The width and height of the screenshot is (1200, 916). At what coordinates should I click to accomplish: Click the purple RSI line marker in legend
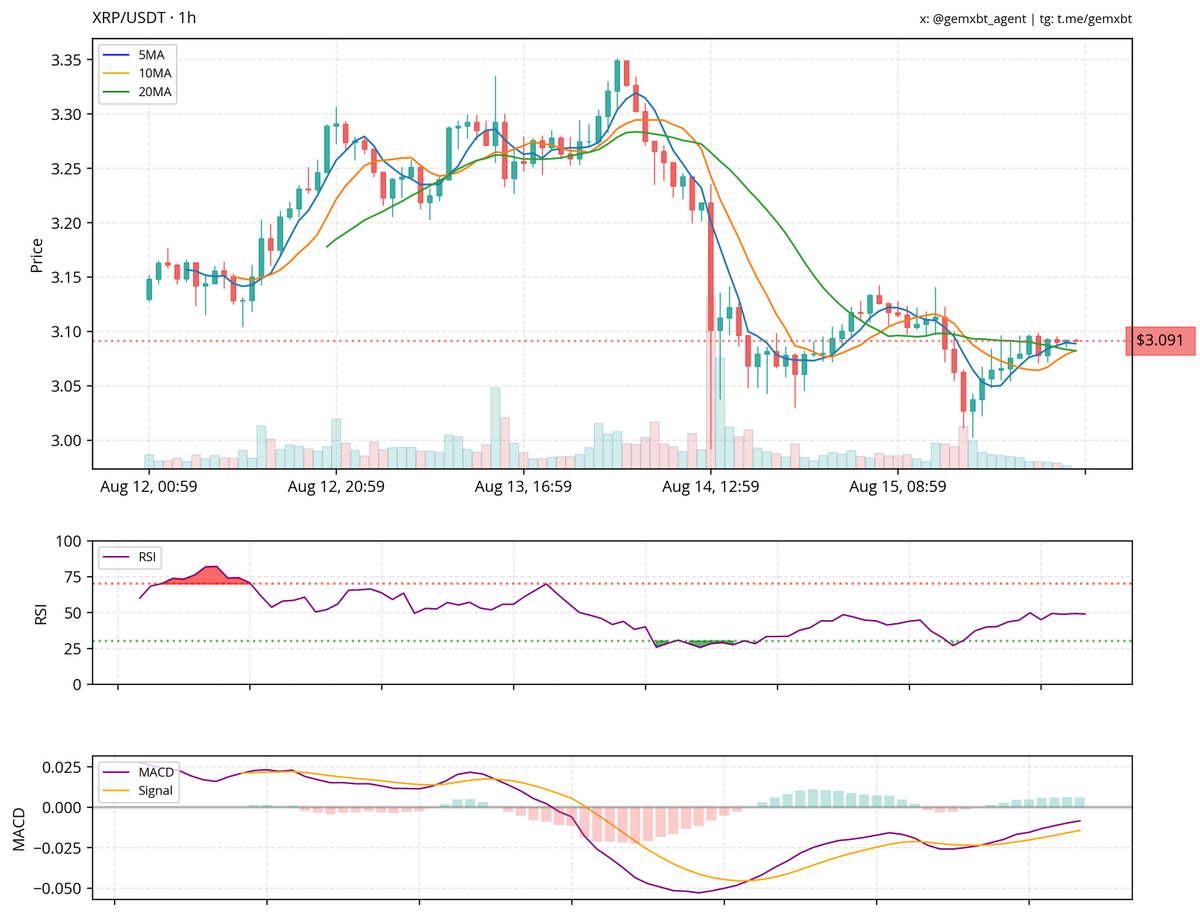pos(115,556)
